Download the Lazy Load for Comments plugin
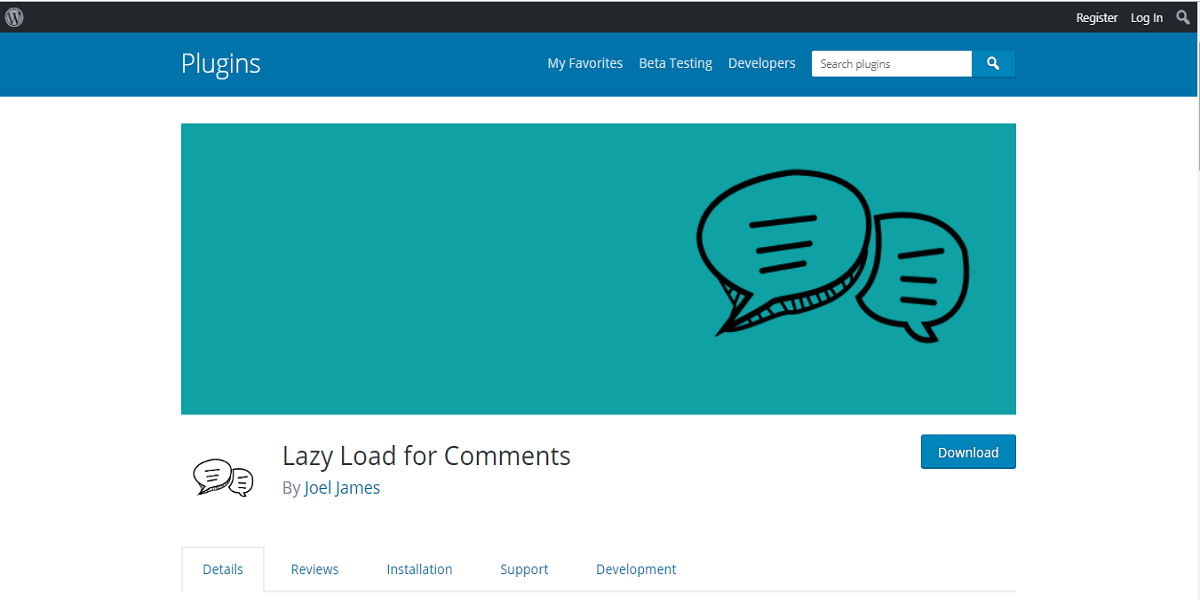Image resolution: width=1200 pixels, height=600 pixels. coord(968,452)
